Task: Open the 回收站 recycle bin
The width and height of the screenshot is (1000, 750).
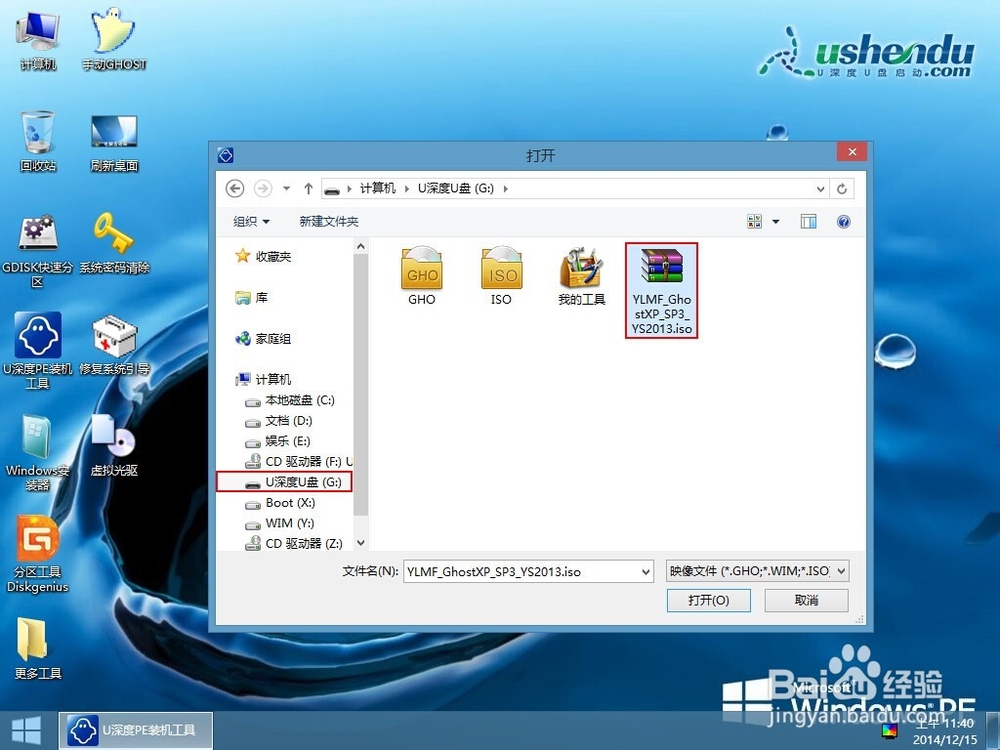Action: [x=38, y=141]
